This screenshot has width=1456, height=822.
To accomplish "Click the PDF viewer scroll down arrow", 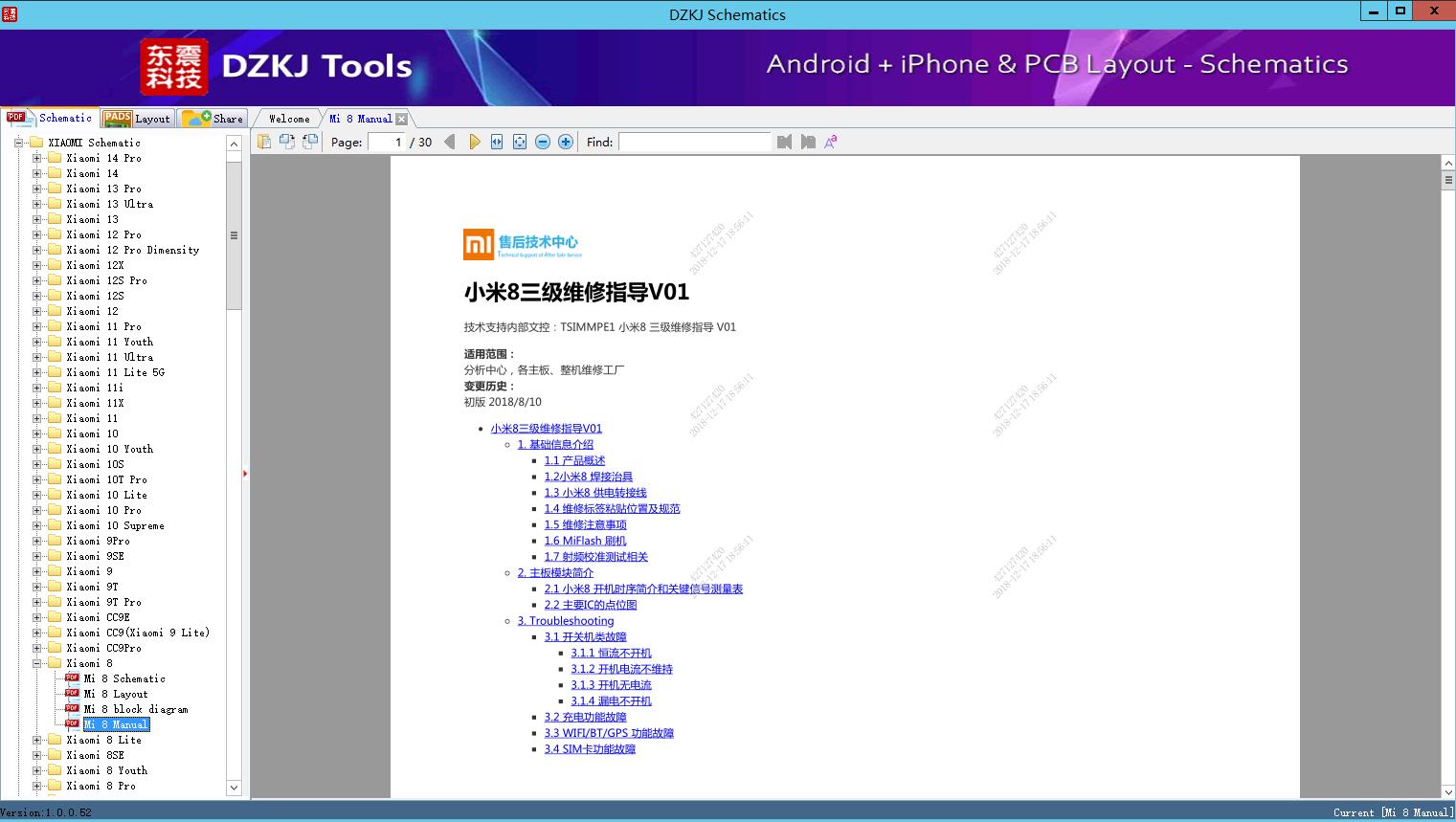I will coord(1448,791).
